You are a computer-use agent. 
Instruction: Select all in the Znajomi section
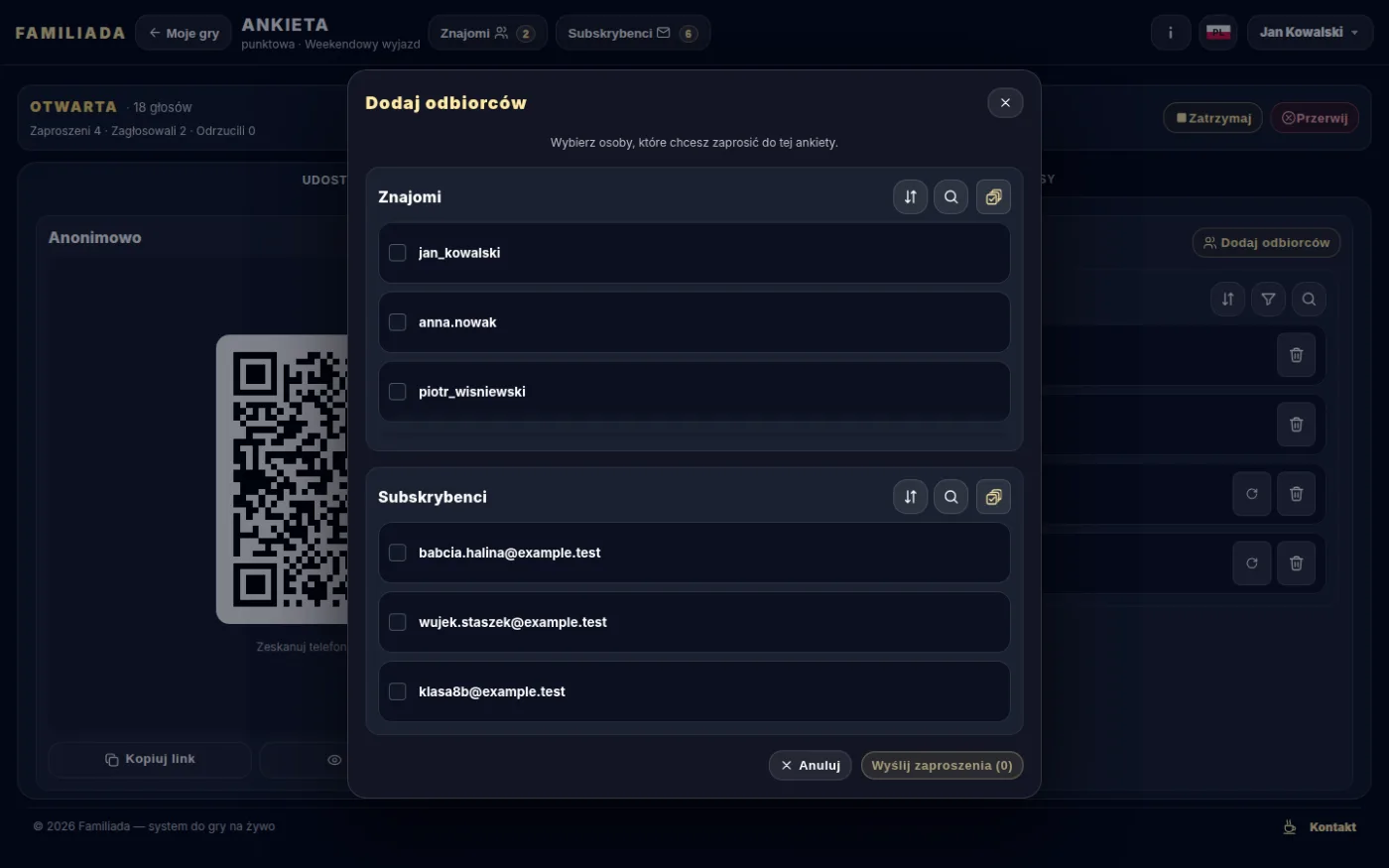pos(993,196)
